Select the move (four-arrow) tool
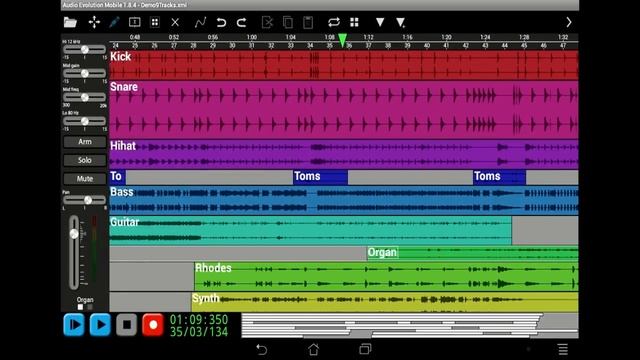This screenshot has height=360, width=640. (94, 22)
